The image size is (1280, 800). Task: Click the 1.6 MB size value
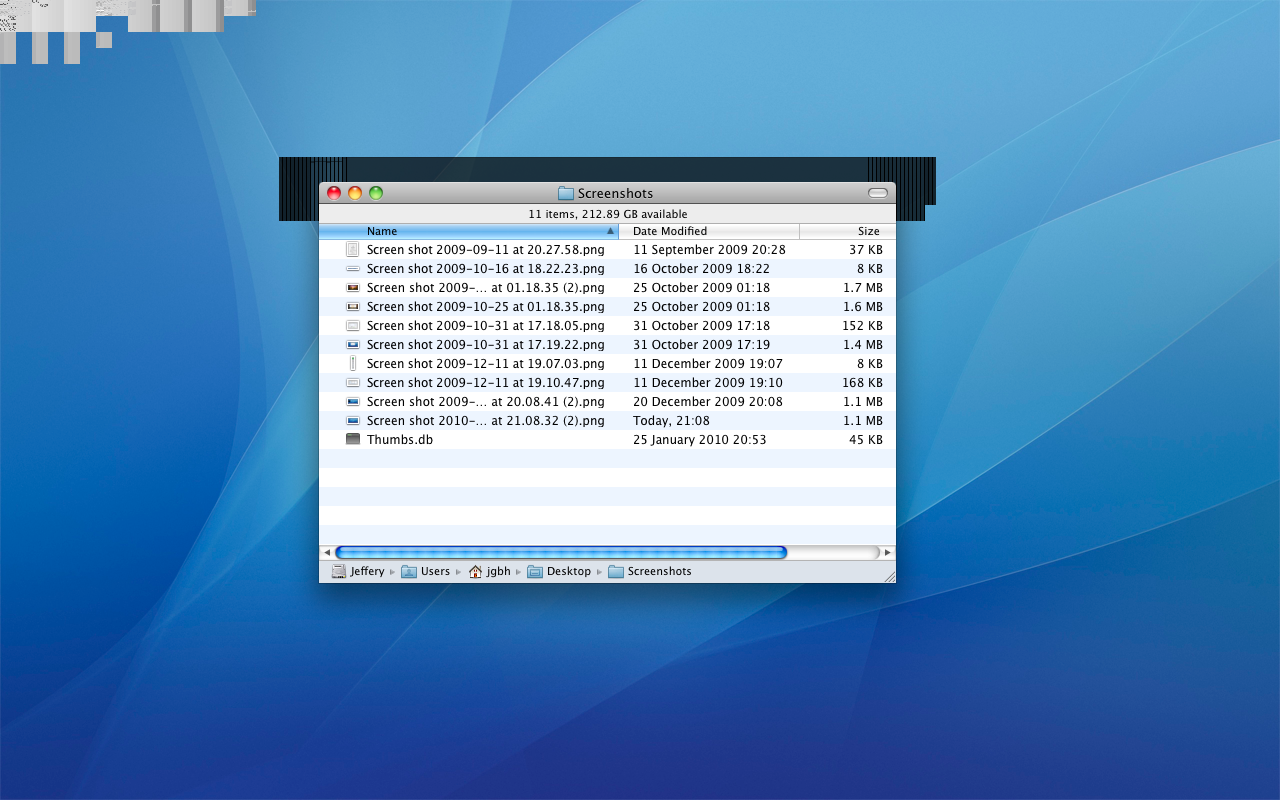(863, 307)
